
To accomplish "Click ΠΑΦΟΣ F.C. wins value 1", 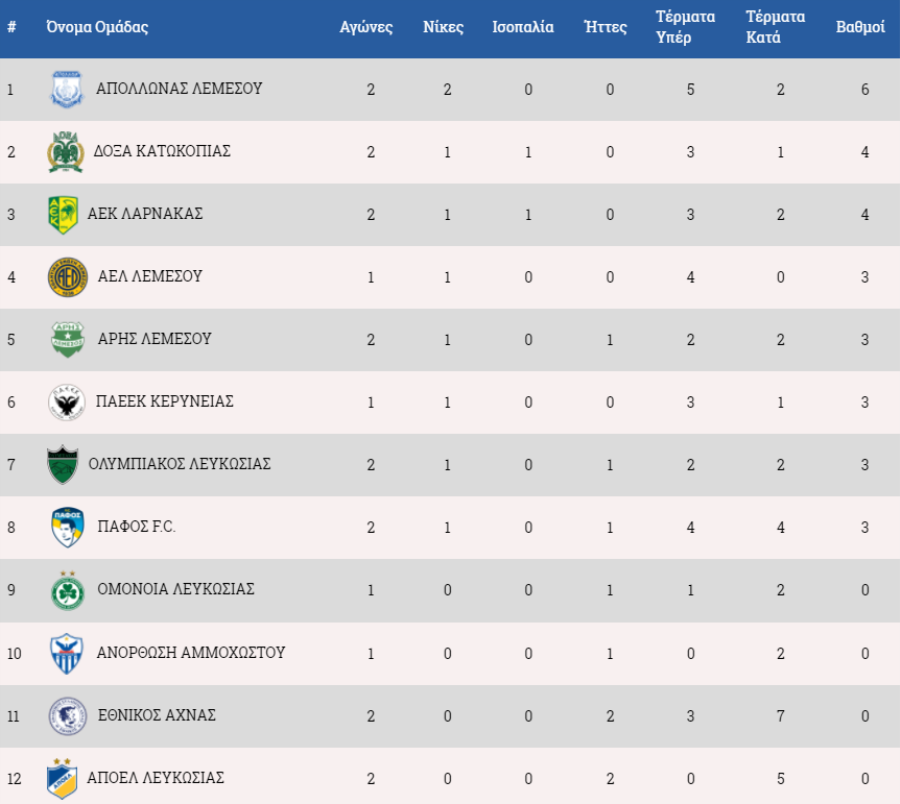I will click(447, 527).
